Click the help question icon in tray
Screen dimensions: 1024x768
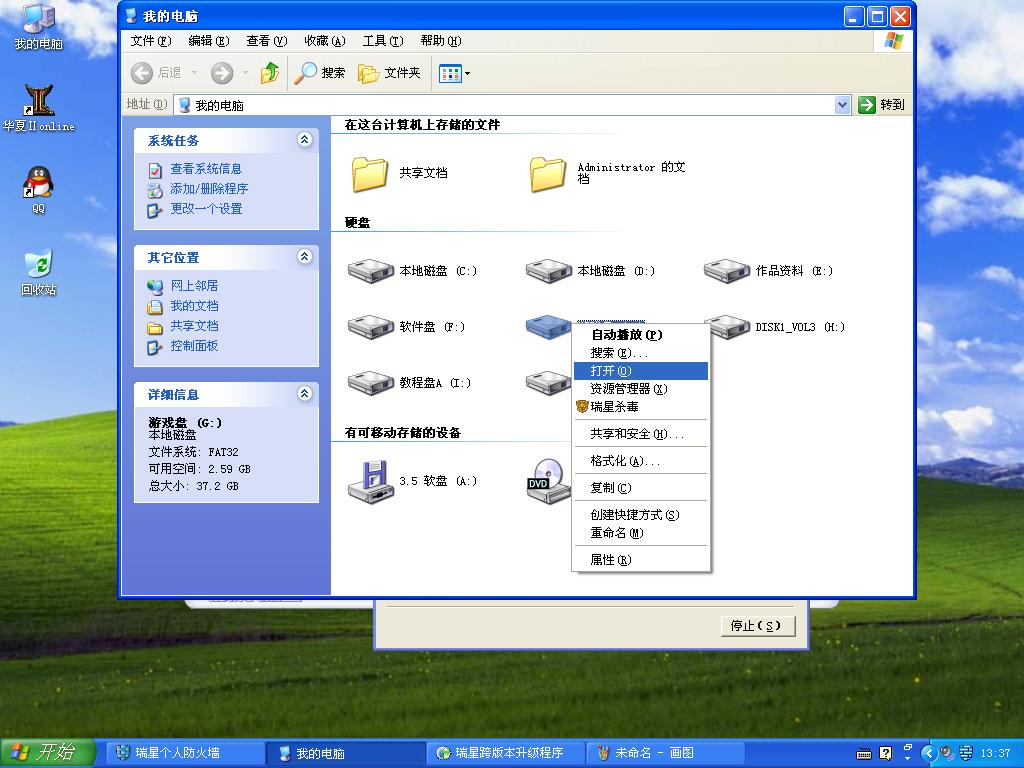[886, 754]
